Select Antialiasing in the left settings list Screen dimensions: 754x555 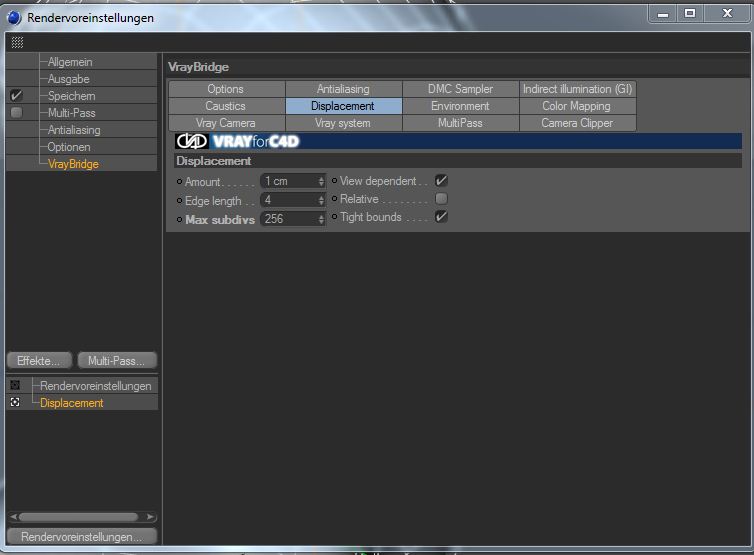point(74,130)
